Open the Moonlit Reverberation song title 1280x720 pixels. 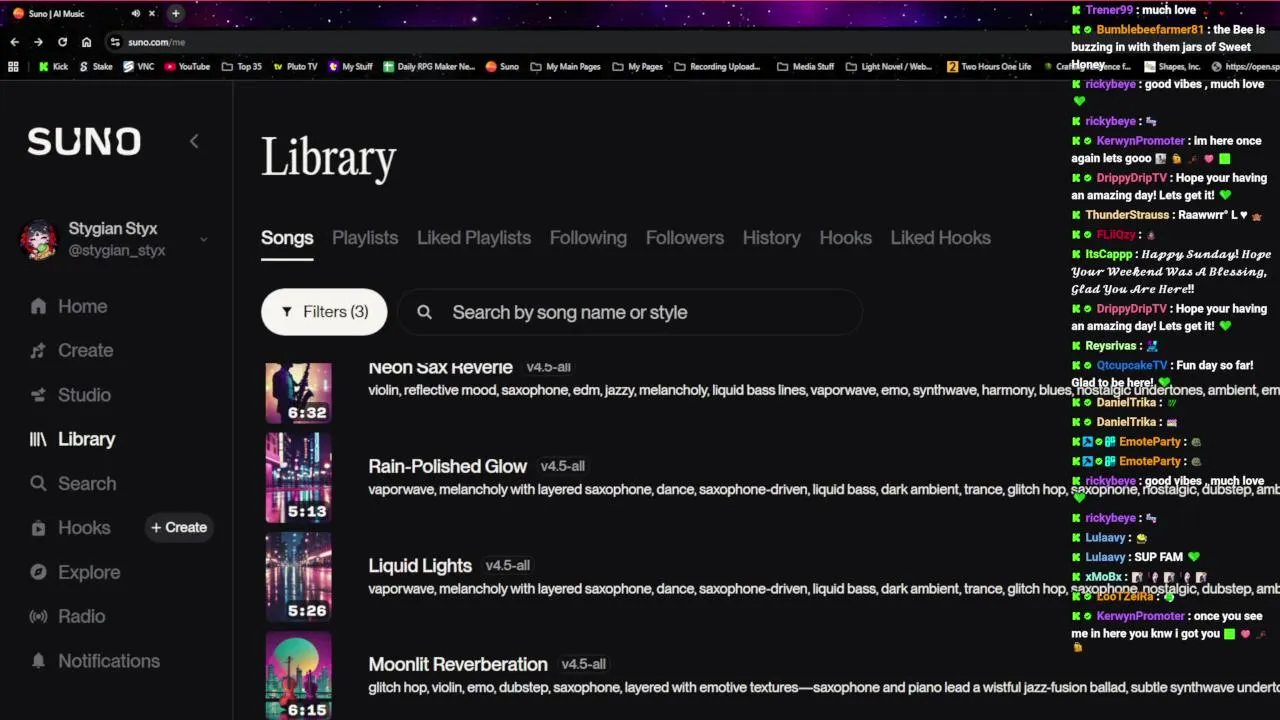[x=458, y=665]
